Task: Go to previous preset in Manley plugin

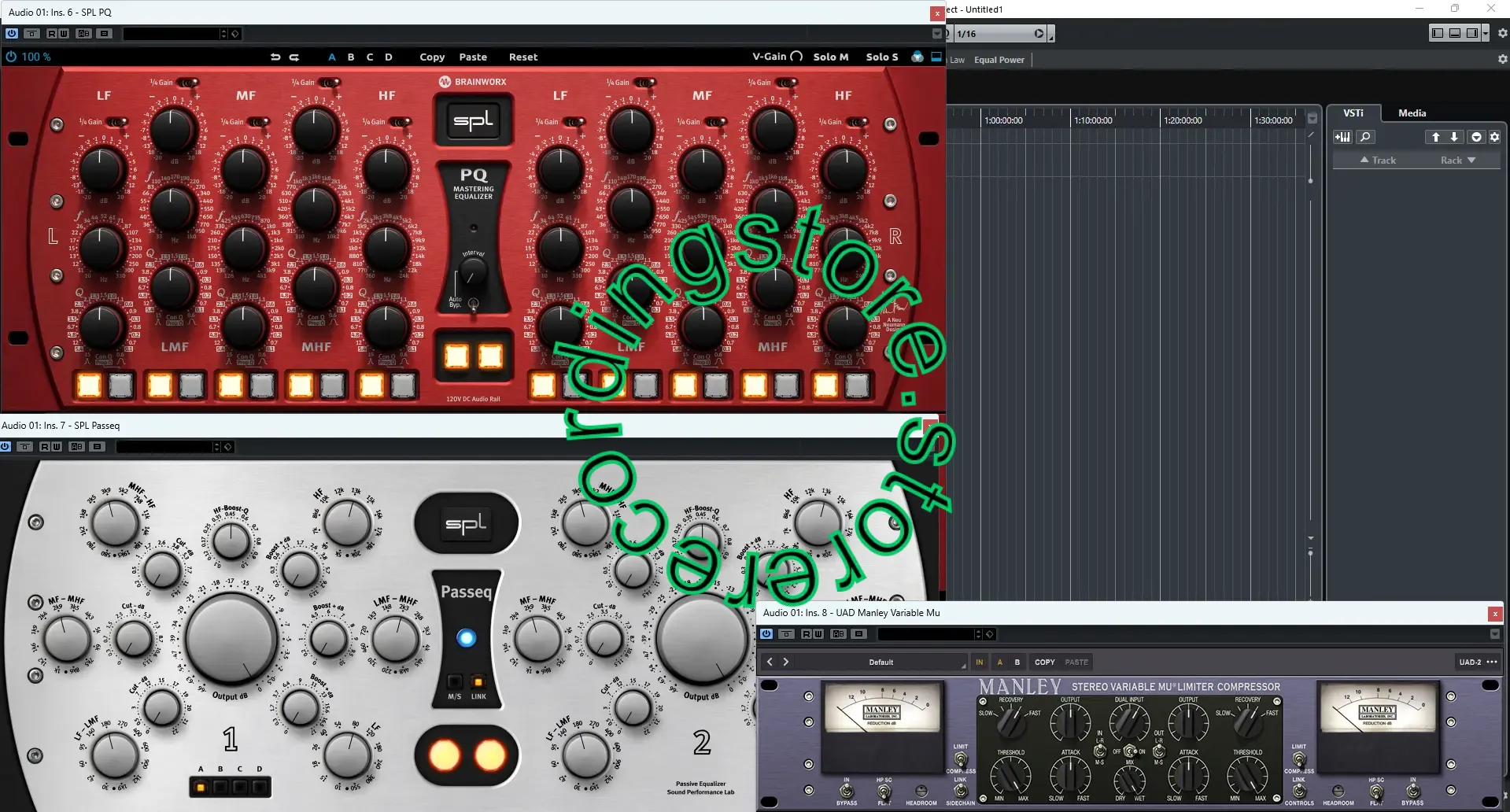Action: pos(770,662)
